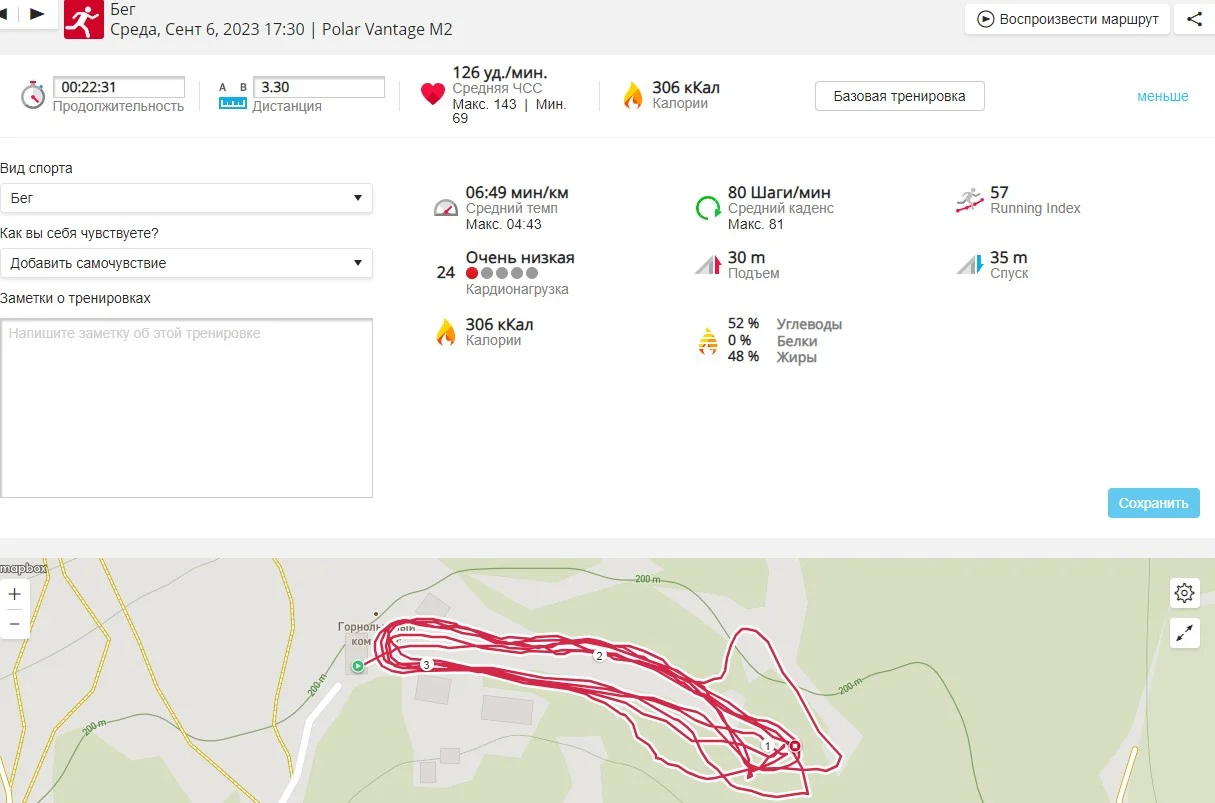Click the lower calories flame icon
This screenshot has width=1215, height=803.
pyautogui.click(x=446, y=332)
